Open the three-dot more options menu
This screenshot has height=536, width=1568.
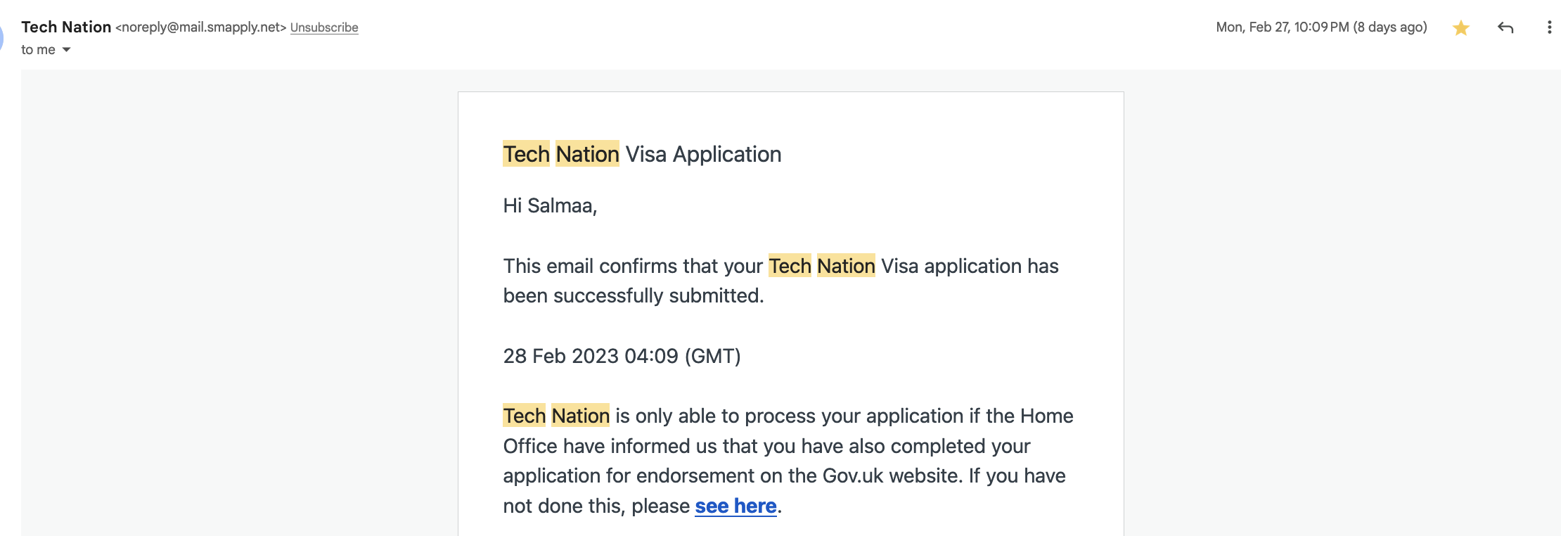pyautogui.click(x=1549, y=28)
